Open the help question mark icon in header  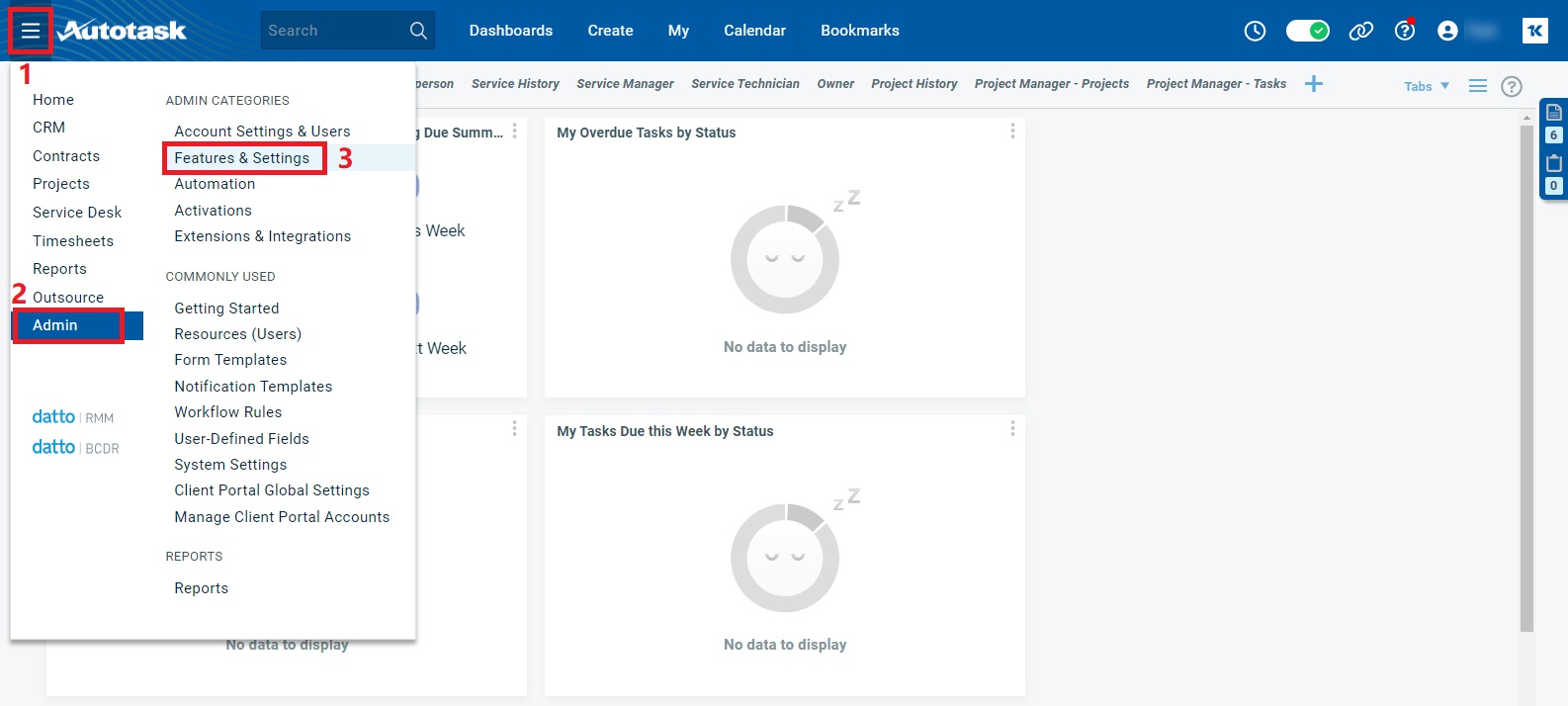click(x=1405, y=32)
